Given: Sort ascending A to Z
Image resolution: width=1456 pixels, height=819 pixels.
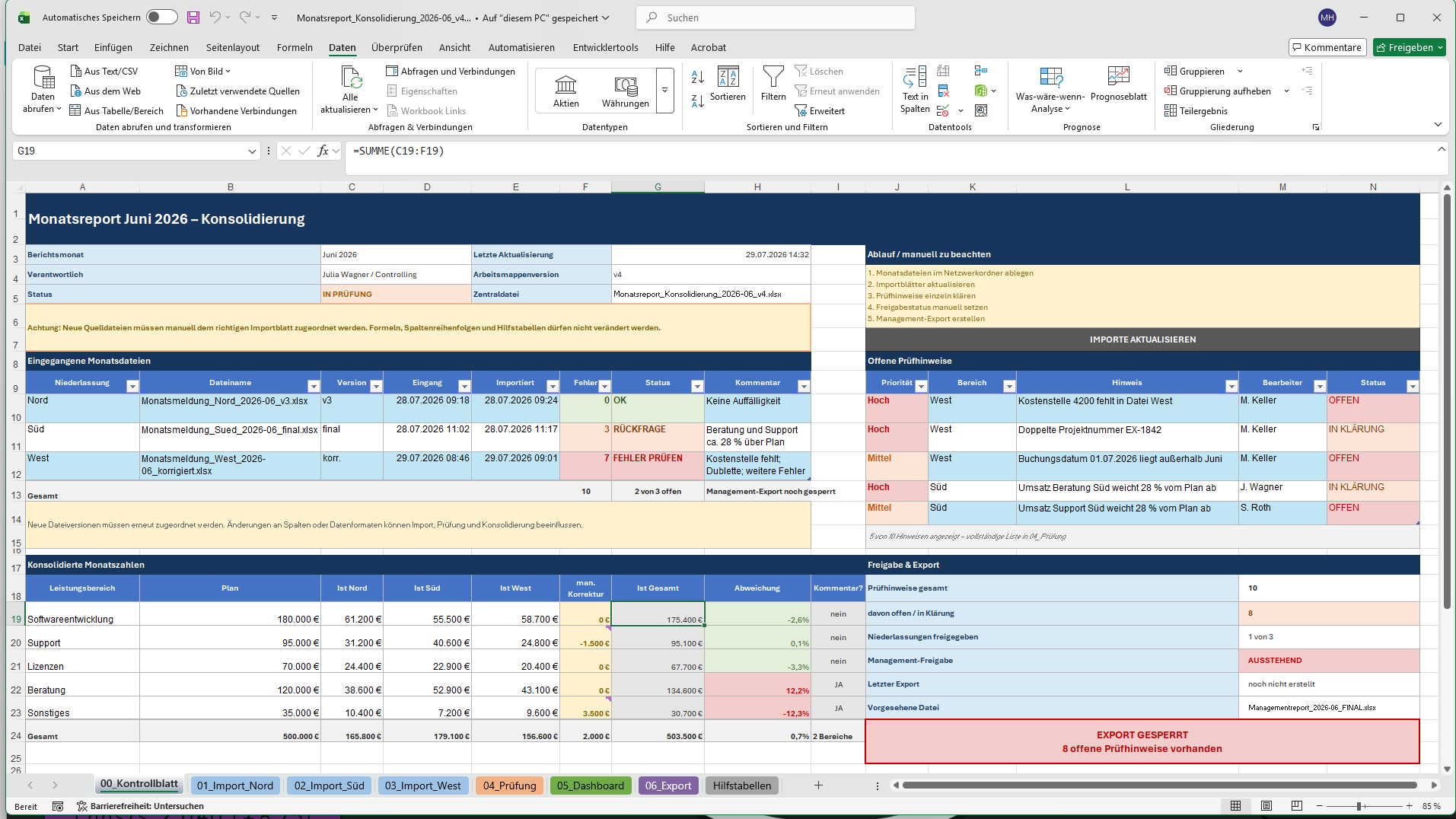Looking at the screenshot, I should coord(698,77).
